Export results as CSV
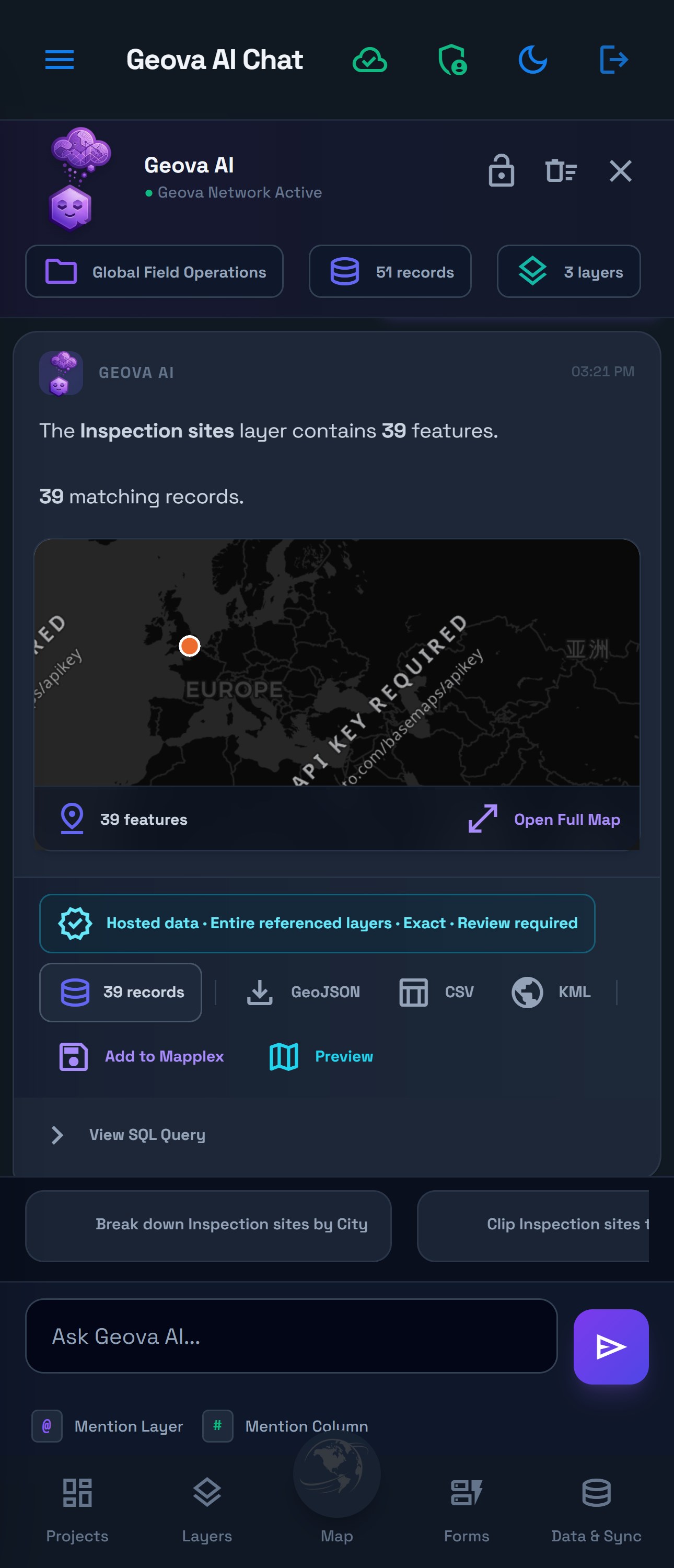674x1568 pixels. coord(436,991)
